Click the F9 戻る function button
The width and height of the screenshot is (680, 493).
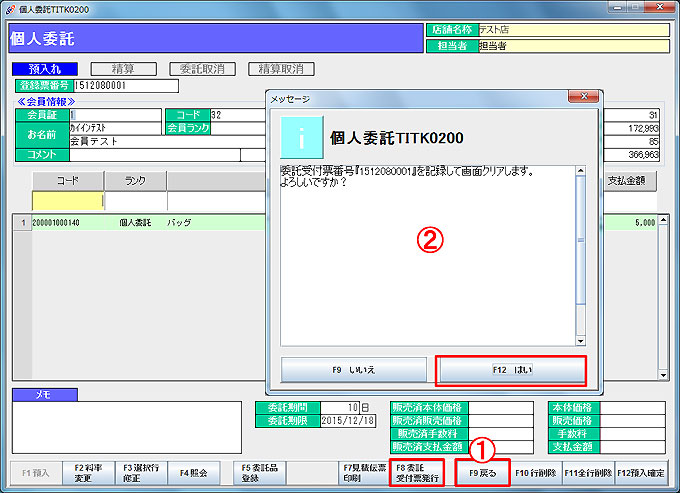click(483, 473)
